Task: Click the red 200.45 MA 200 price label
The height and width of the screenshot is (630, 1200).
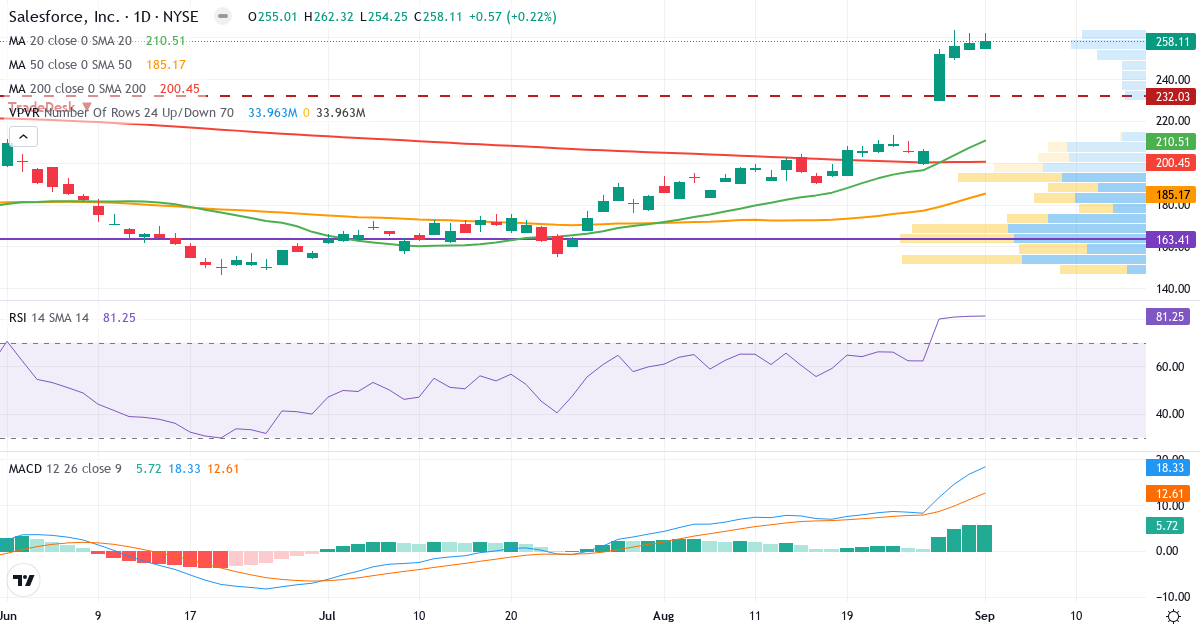Action: (x=1172, y=162)
